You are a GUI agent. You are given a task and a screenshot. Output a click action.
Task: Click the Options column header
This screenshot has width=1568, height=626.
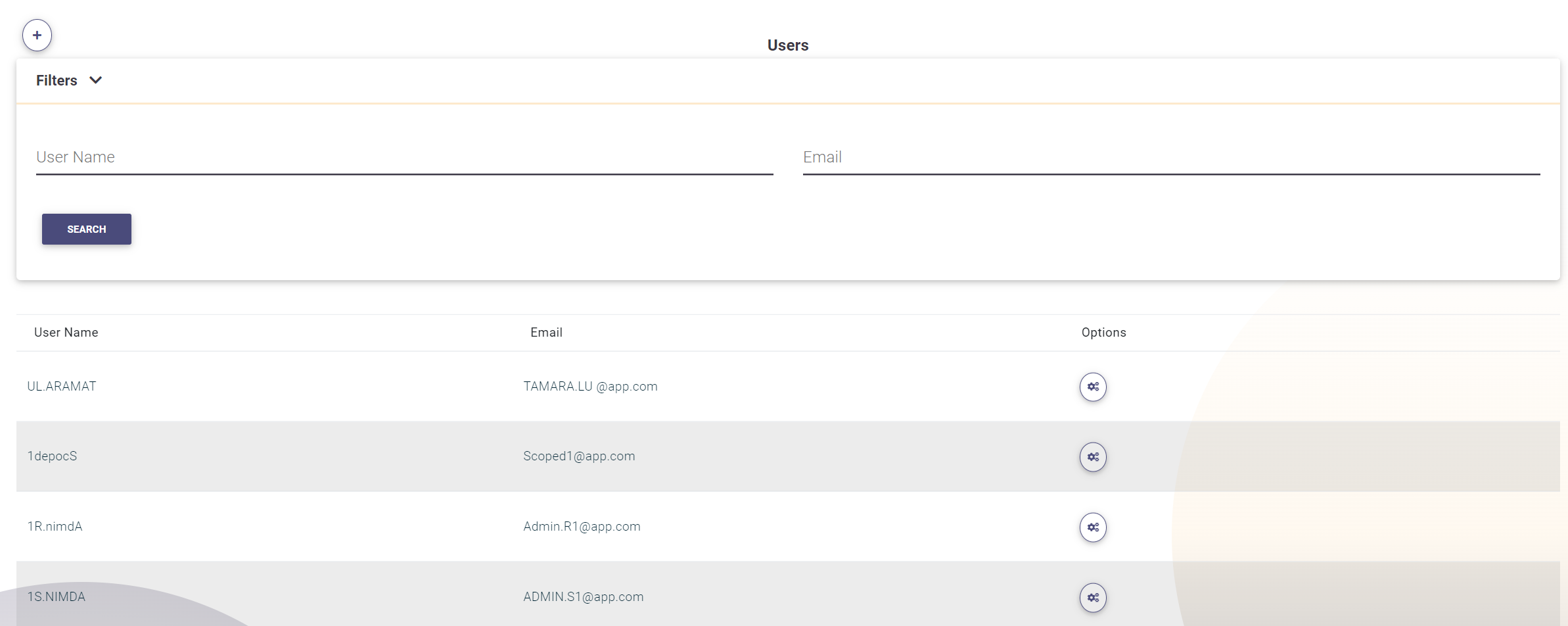point(1103,333)
